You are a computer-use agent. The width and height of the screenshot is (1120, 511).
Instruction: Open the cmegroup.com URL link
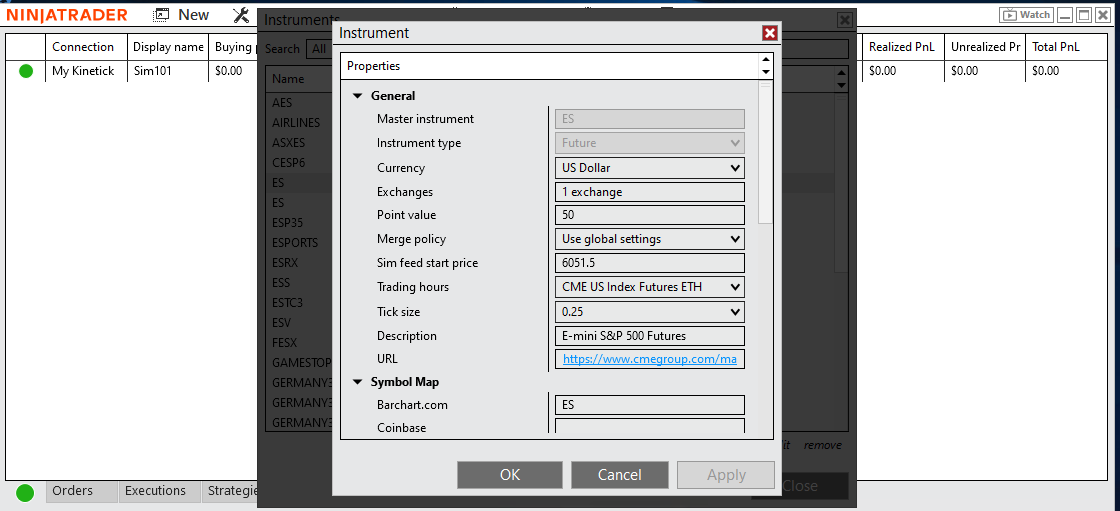649,359
